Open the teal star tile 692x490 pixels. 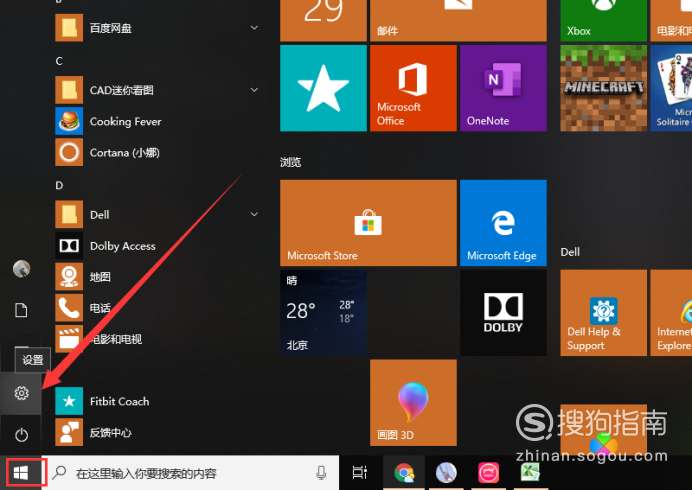coord(323,88)
